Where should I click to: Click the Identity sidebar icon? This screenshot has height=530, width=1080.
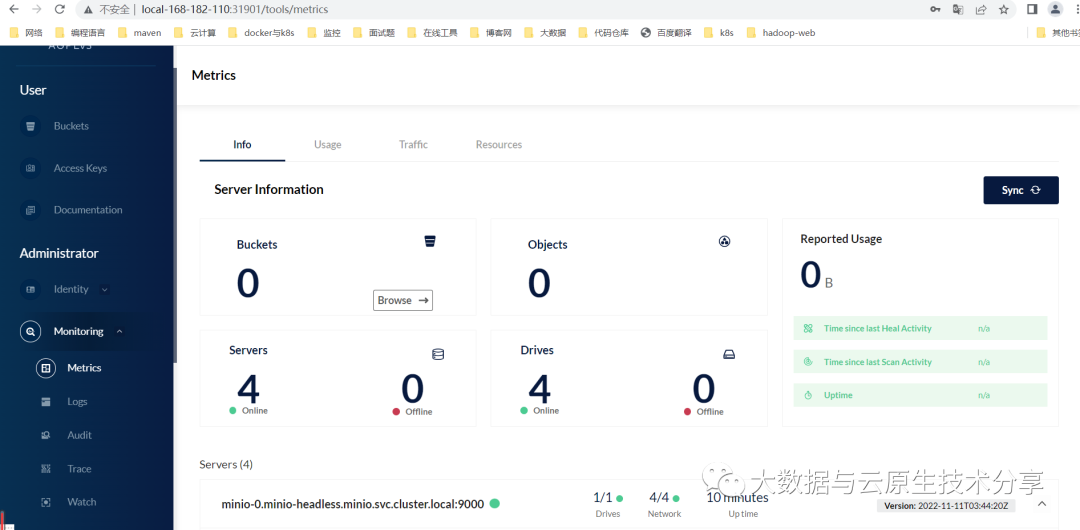[30, 289]
